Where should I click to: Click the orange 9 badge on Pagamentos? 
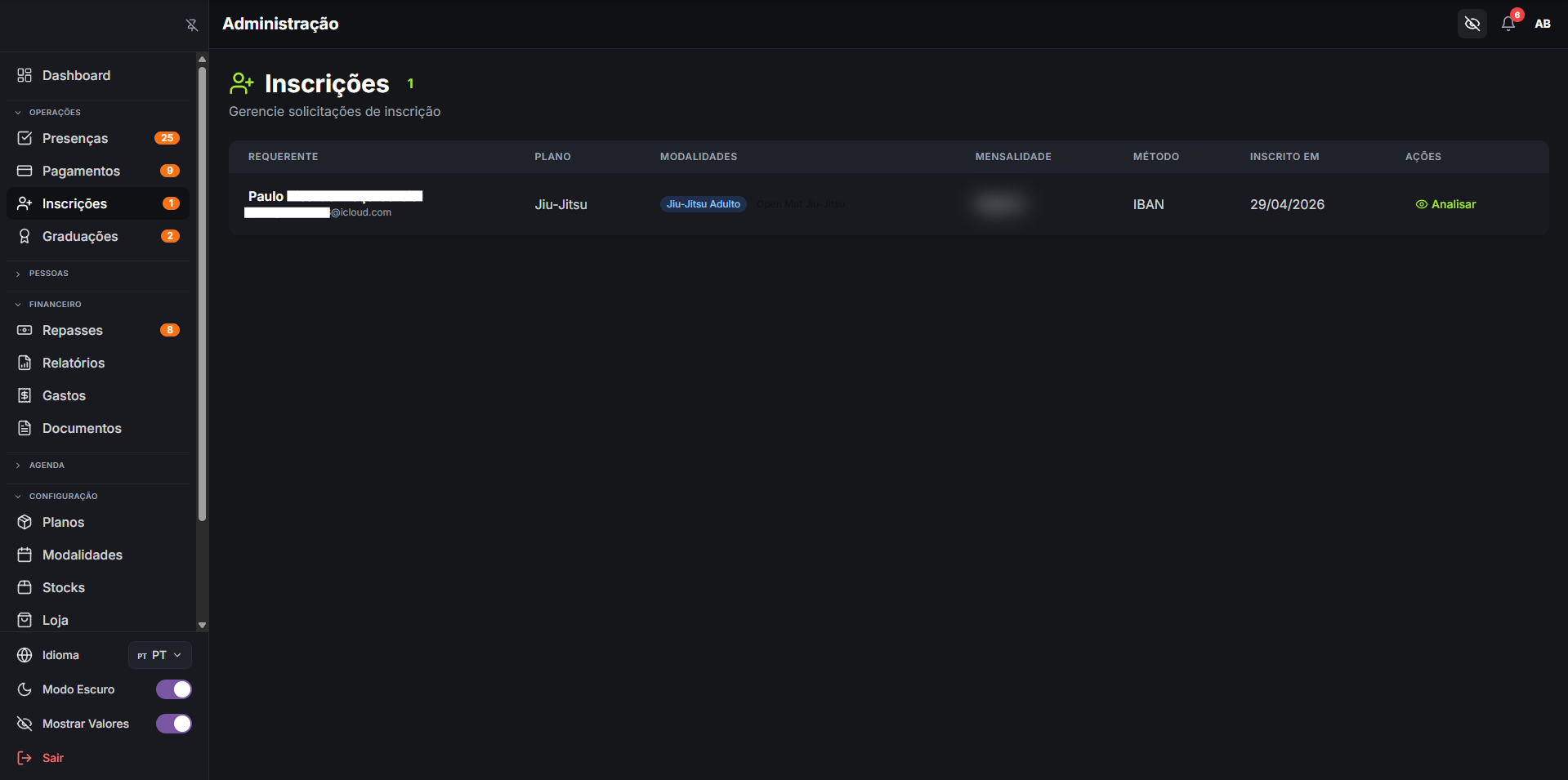[x=170, y=171]
